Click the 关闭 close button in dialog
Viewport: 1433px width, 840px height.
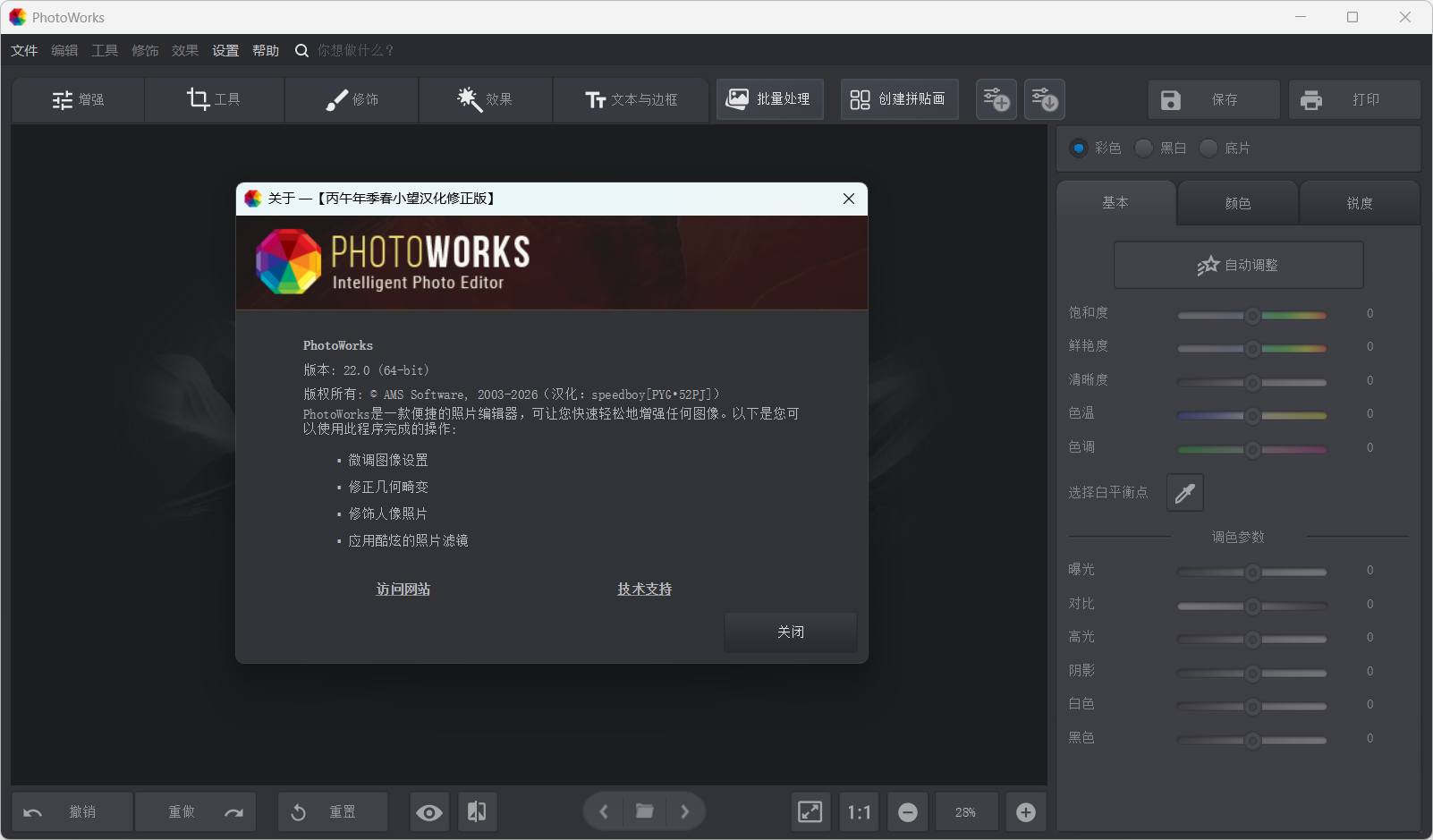[791, 632]
